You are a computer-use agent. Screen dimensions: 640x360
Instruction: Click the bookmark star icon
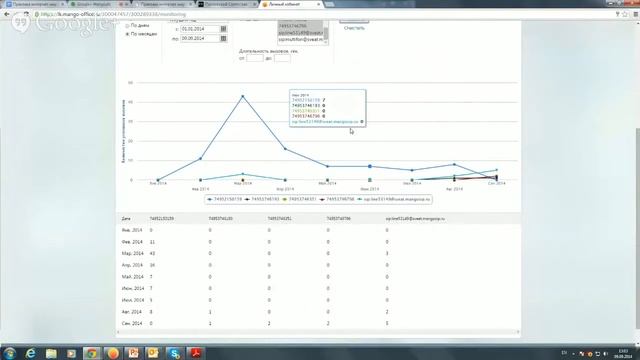click(x=624, y=14)
